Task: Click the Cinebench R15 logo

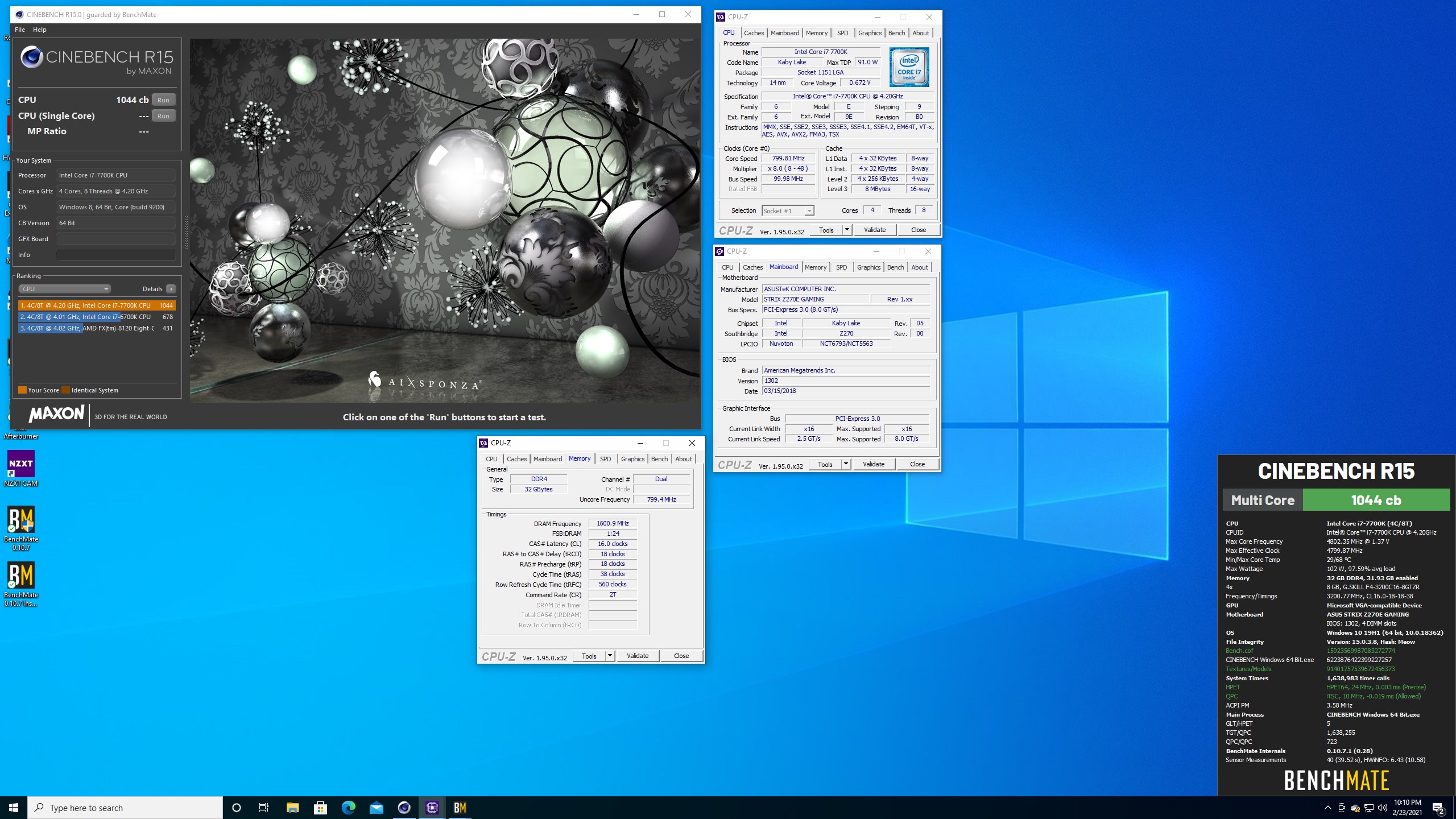Action: coord(97,60)
